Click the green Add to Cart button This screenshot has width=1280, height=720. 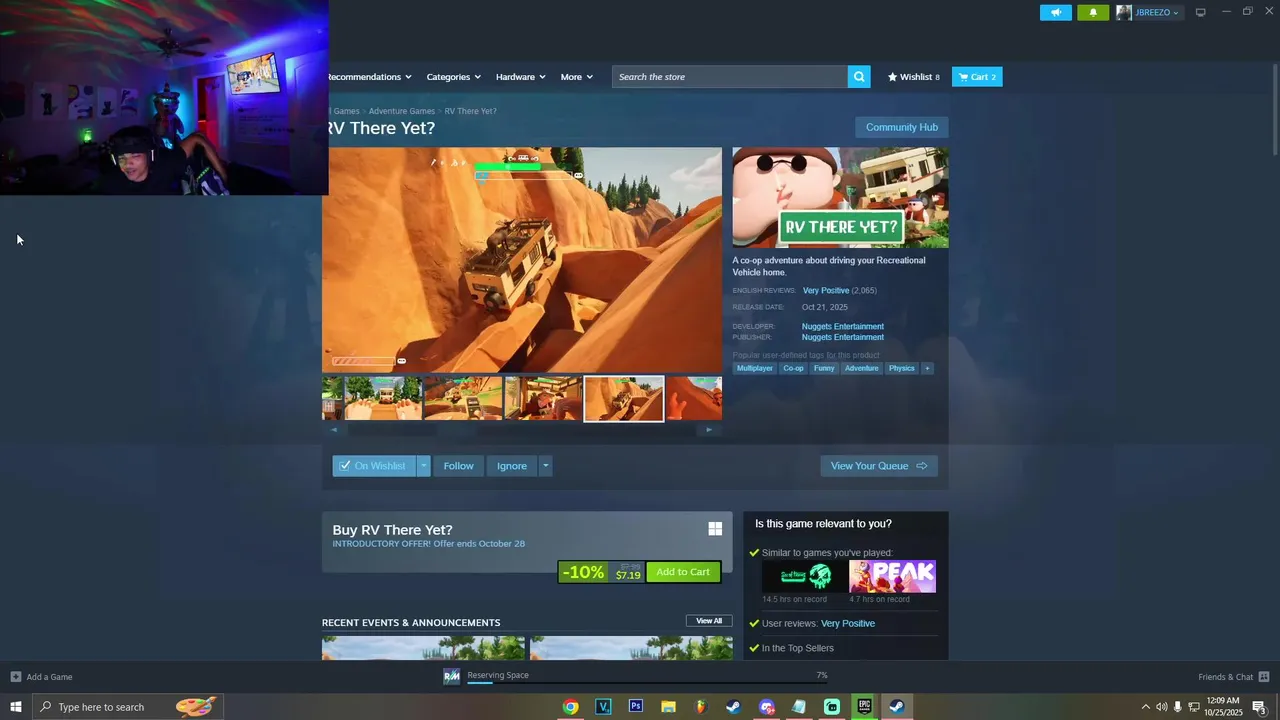click(683, 572)
